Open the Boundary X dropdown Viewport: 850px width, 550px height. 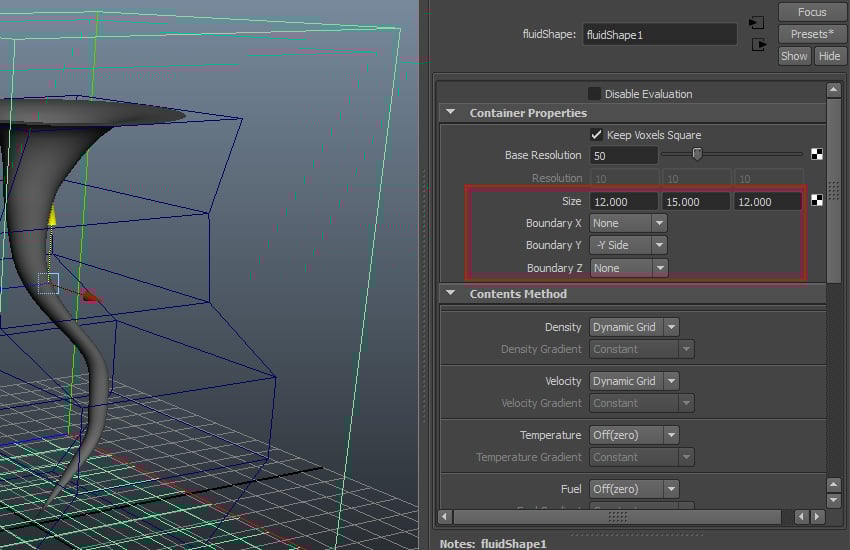[628, 223]
